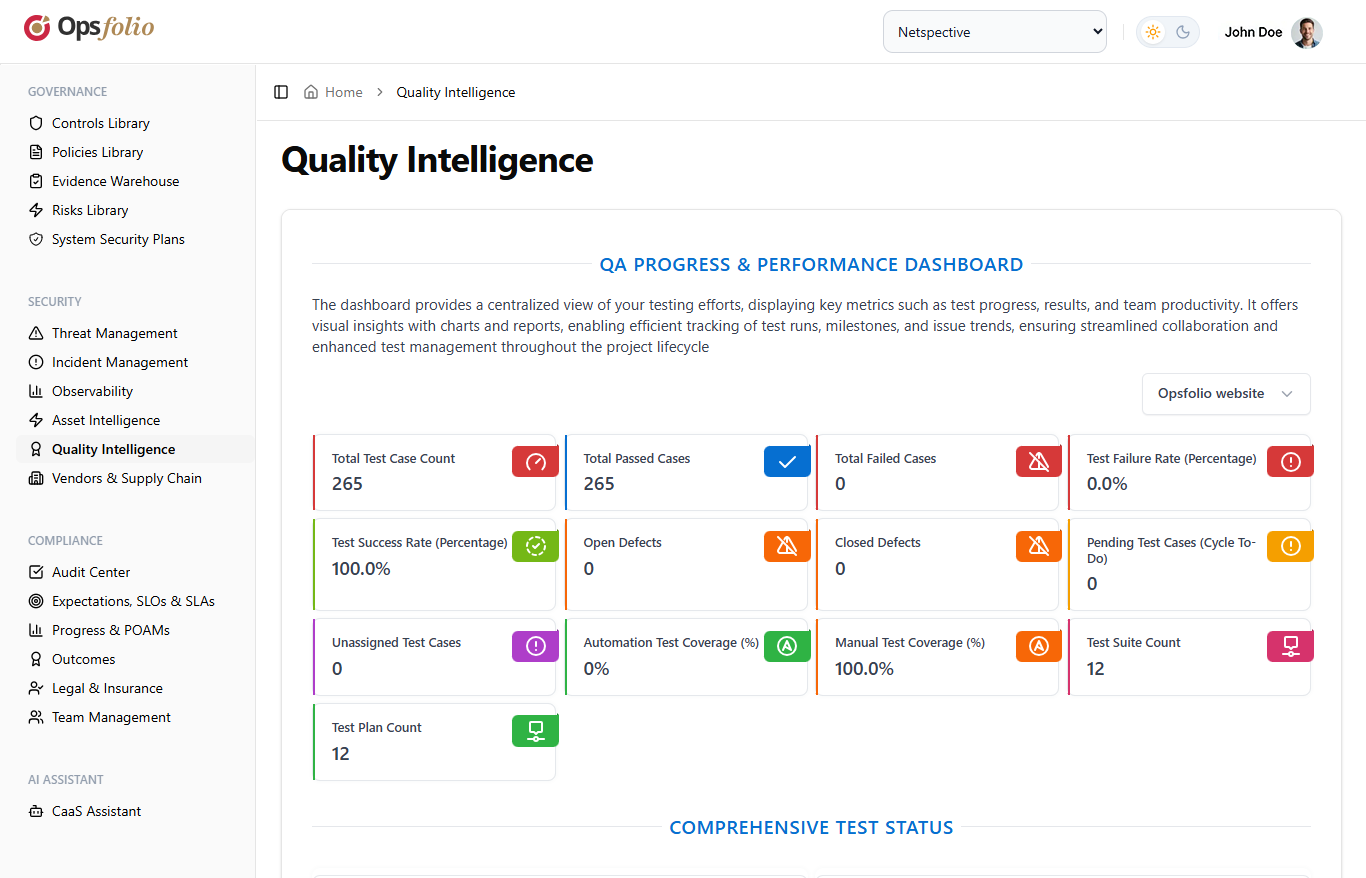Click the orange icon on Closed Defects card

1039,546
